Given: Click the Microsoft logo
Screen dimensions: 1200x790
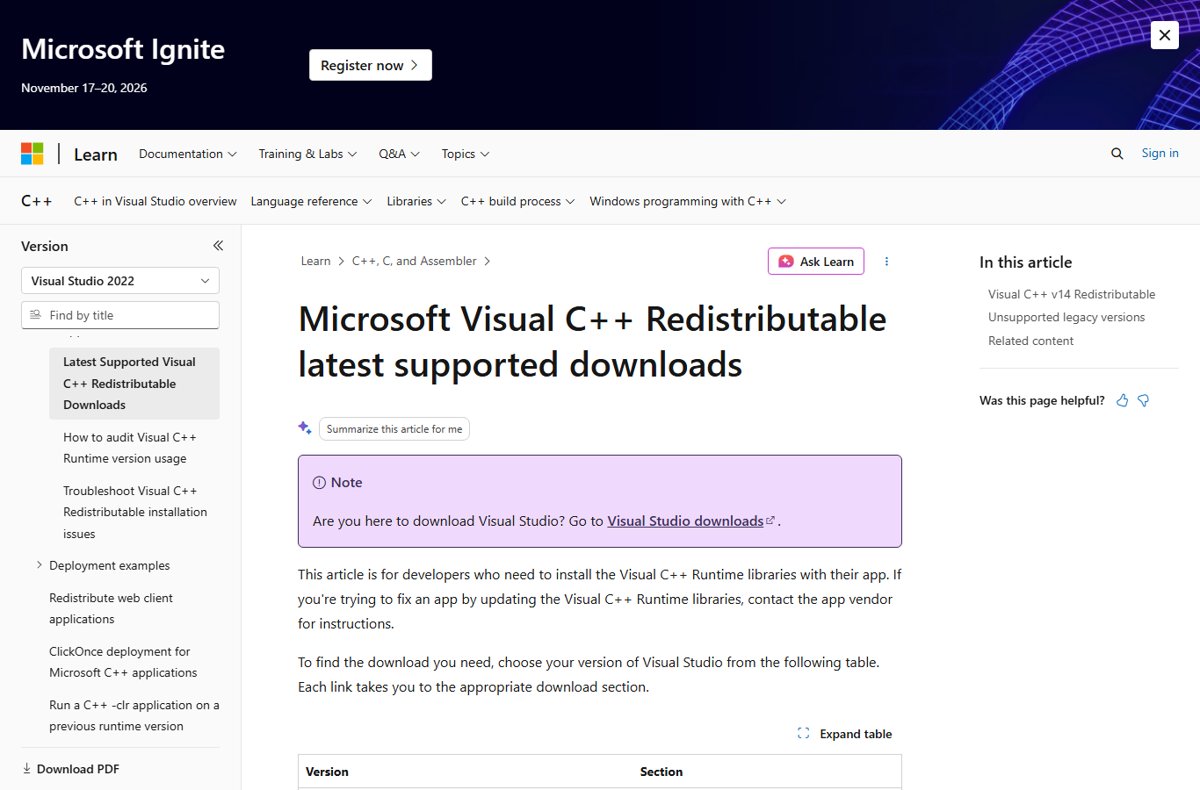Looking at the screenshot, I should point(32,153).
